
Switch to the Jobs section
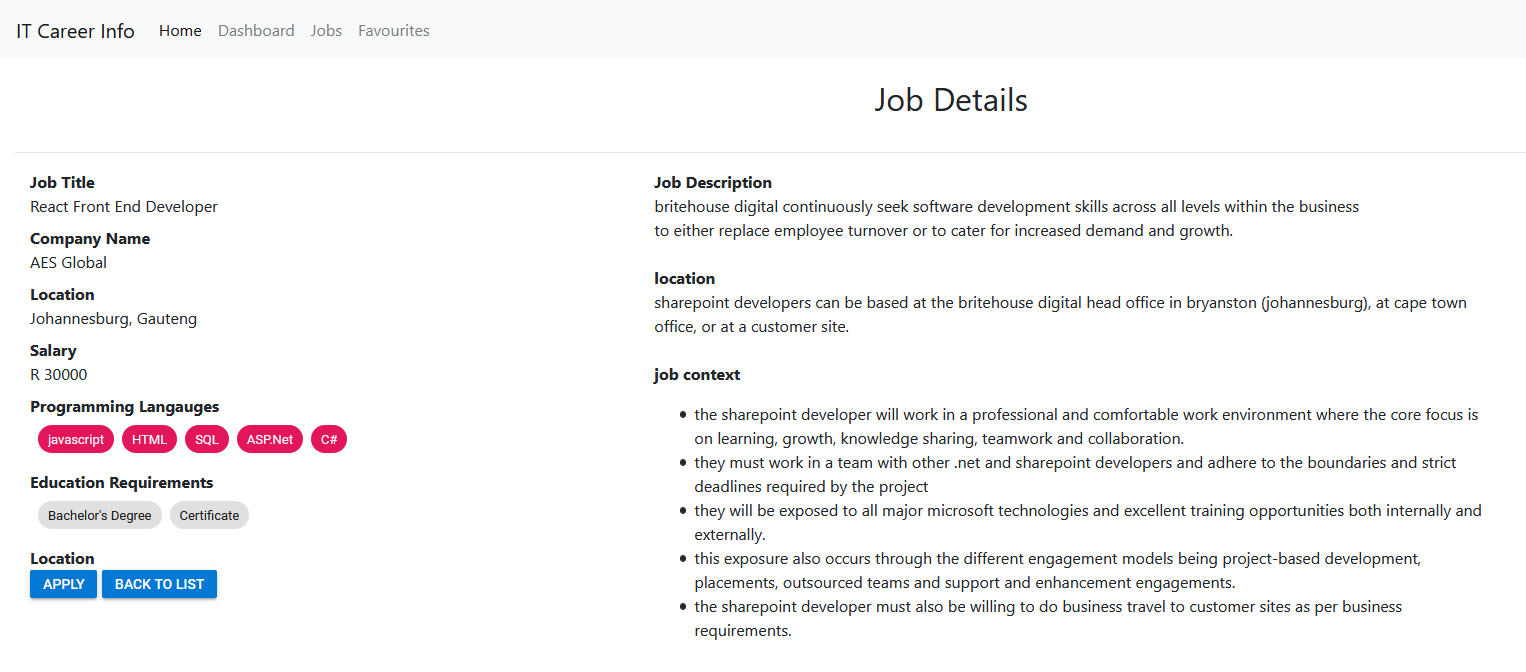[x=326, y=30]
